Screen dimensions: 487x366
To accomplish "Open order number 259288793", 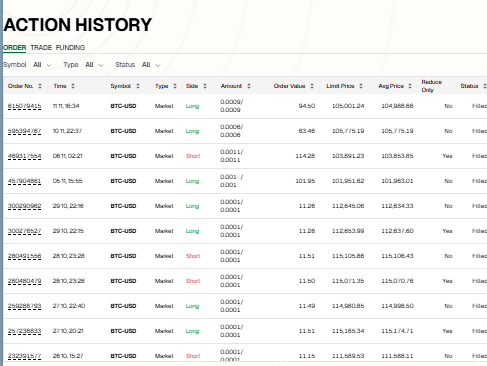I will 24,306.
